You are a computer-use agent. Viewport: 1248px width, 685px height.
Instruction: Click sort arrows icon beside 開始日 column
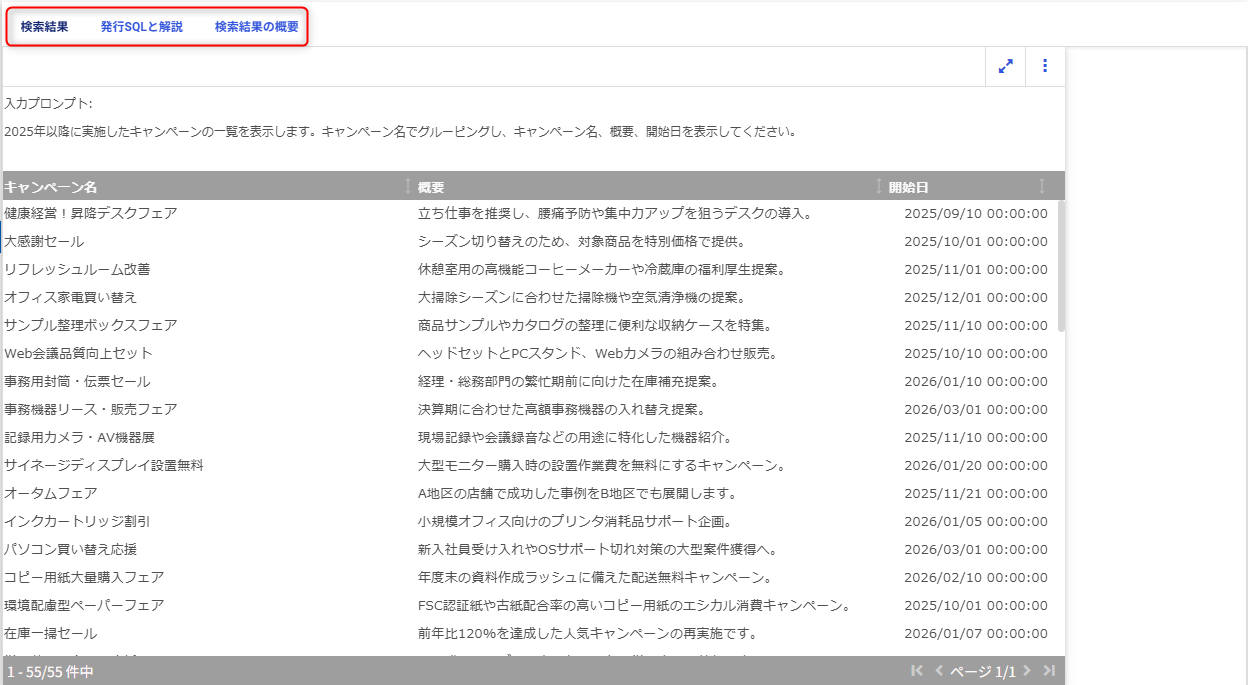[1042, 186]
